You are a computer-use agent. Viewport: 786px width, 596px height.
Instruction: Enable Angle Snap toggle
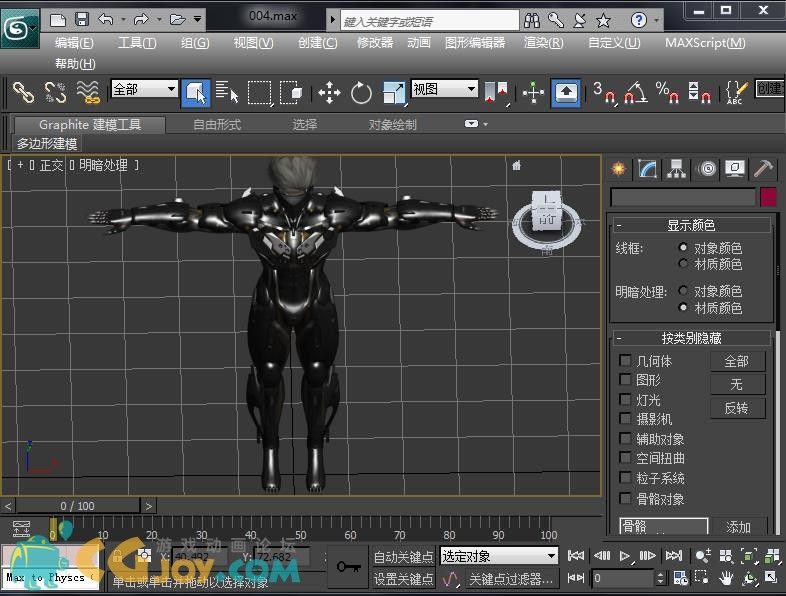(x=635, y=93)
